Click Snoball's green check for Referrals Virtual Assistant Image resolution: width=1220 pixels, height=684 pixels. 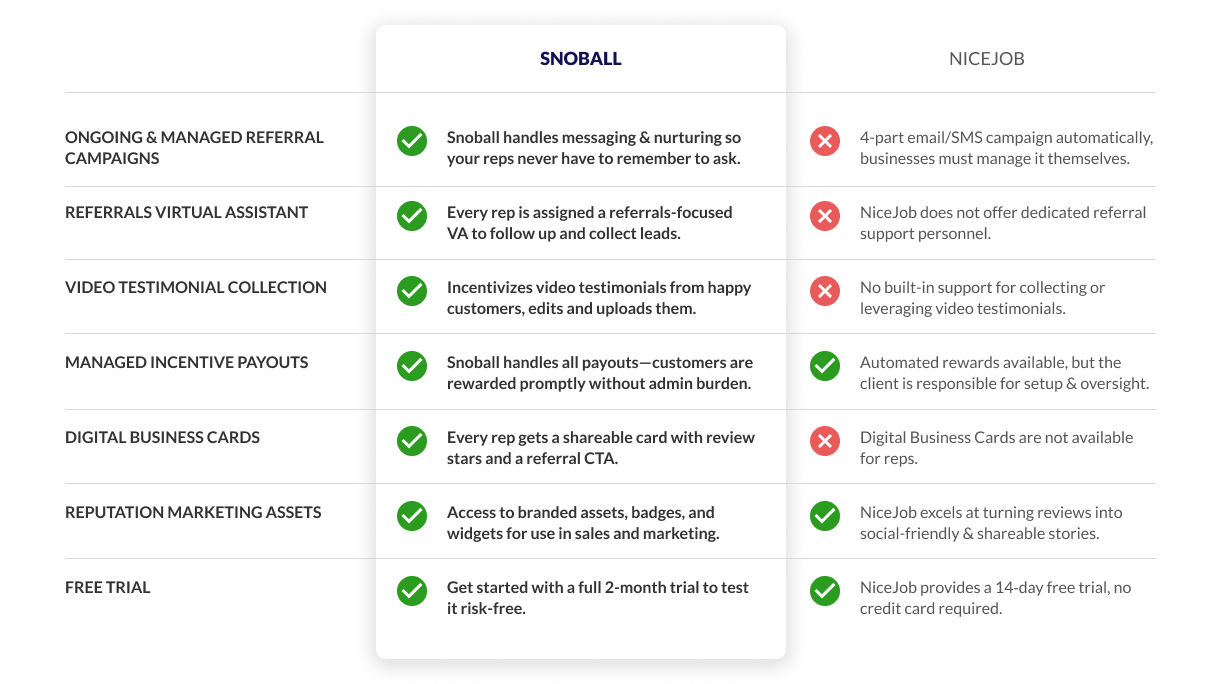412,216
